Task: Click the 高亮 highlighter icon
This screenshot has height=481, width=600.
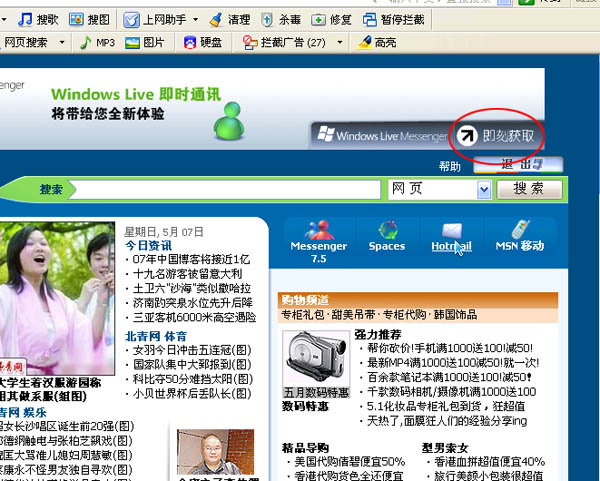Action: click(x=364, y=42)
